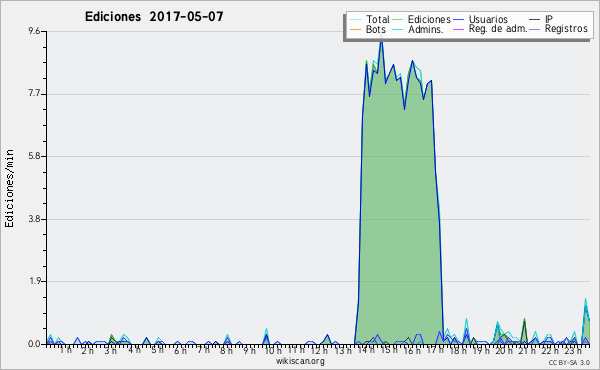Select the 'Ediciones' legend entry

pyautogui.click(x=421, y=19)
